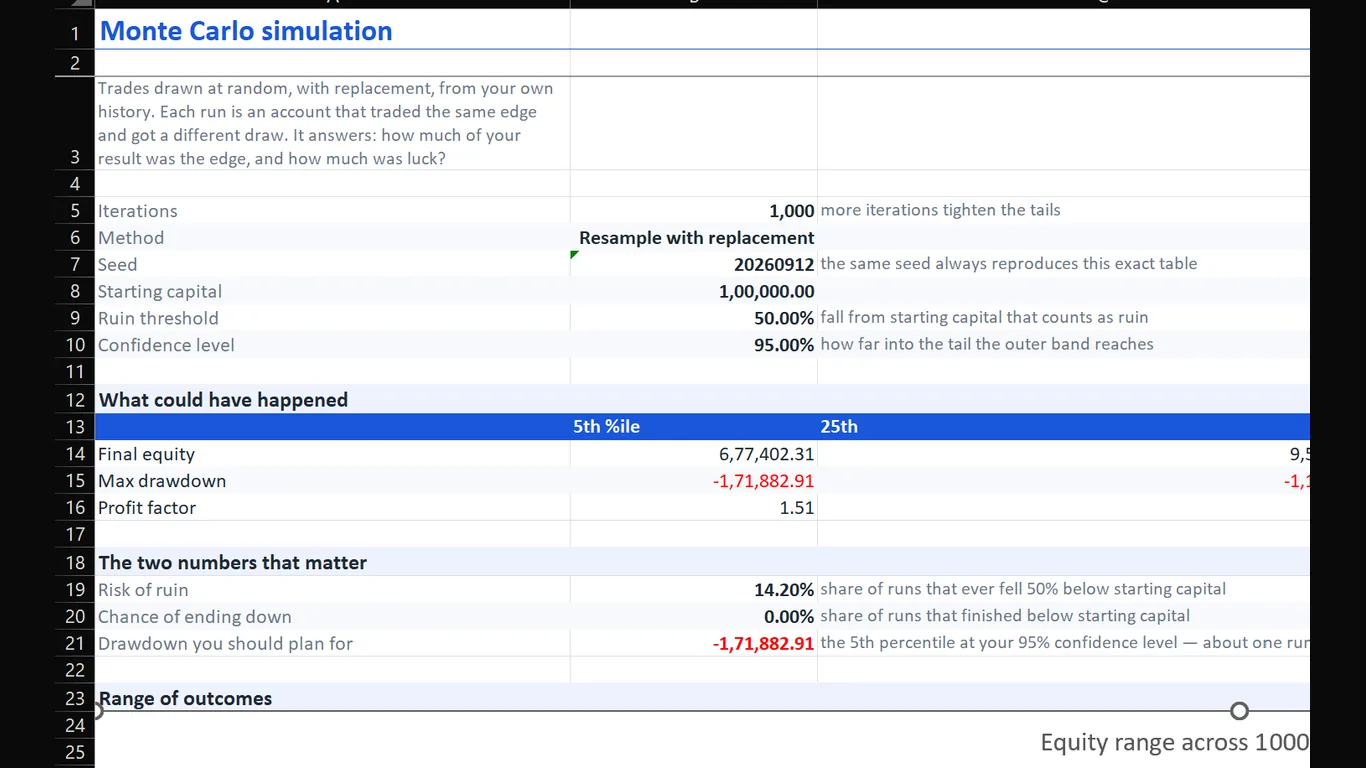Viewport: 1366px width, 768px height.
Task: Click the "5th %ile" column header cell
Action: (x=693, y=427)
